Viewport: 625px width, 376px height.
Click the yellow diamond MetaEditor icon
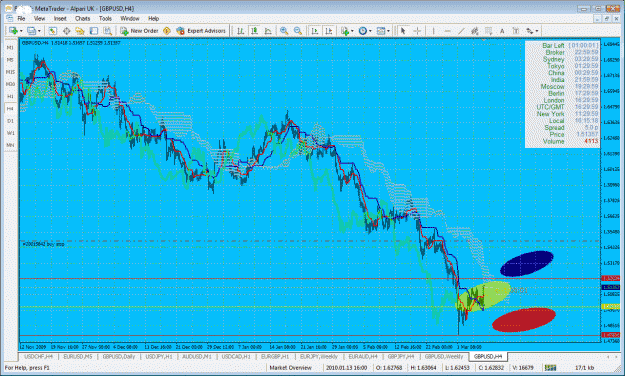tap(167, 31)
